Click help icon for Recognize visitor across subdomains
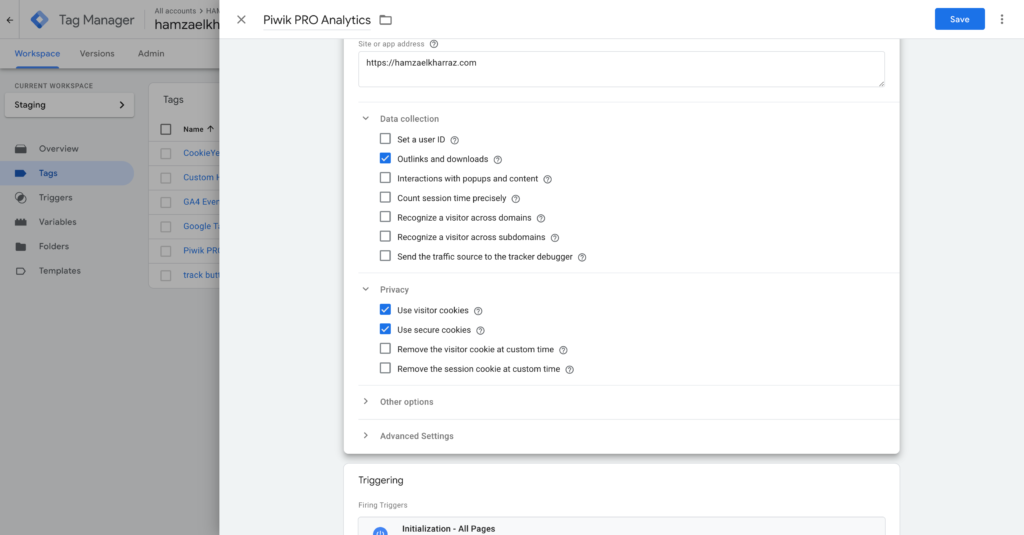This screenshot has width=1024, height=535. click(x=555, y=238)
